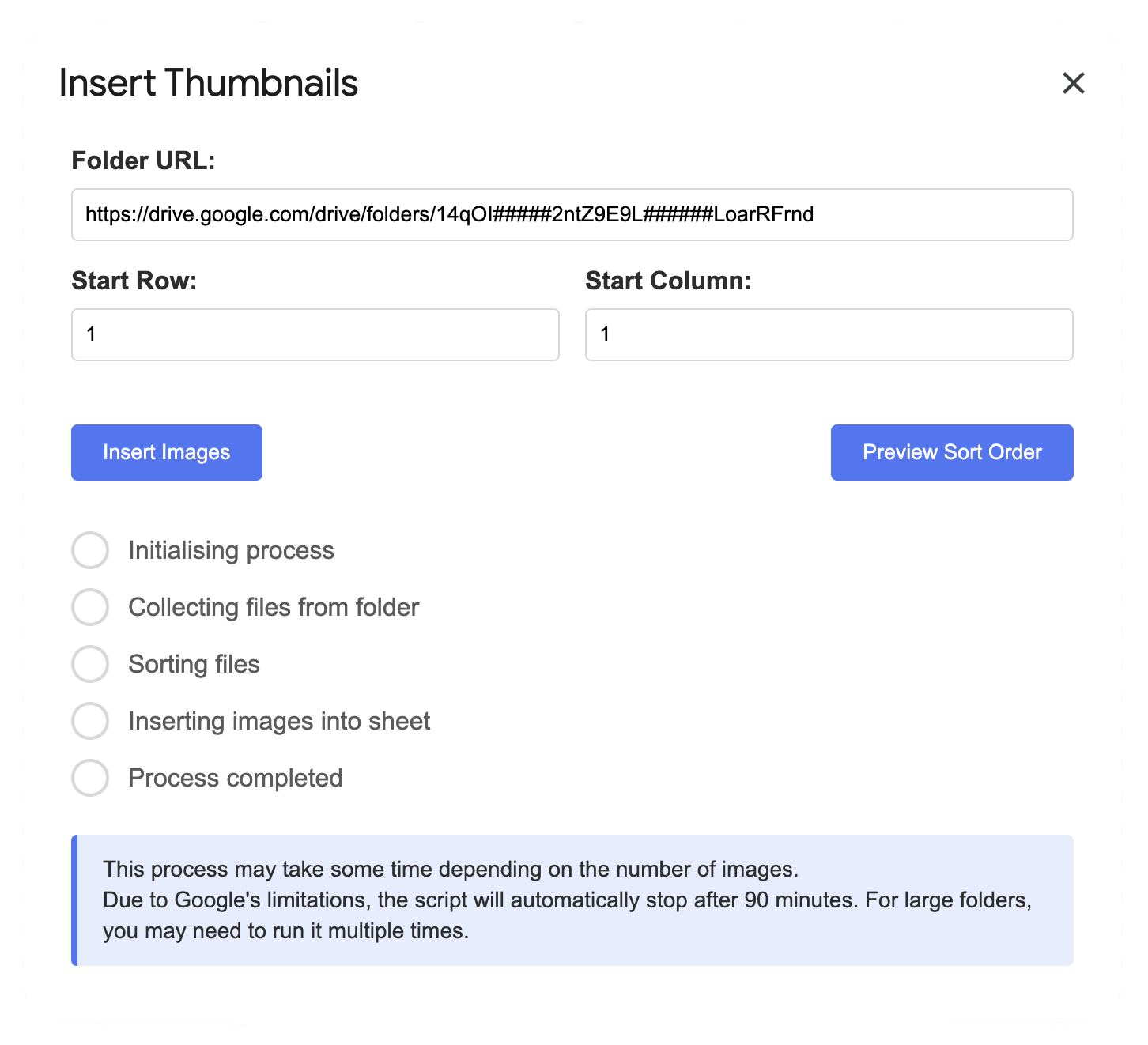
Task: Close the Insert Thumbnails dialog
Action: click(1073, 83)
